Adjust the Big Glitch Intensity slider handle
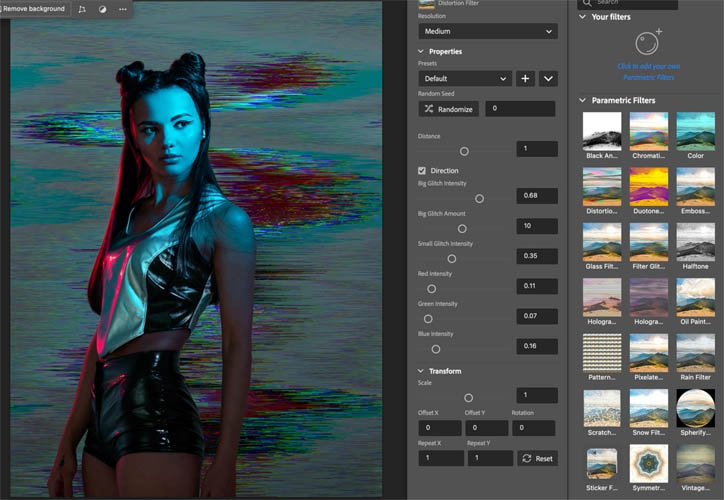The width and height of the screenshot is (724, 500). coord(479,199)
